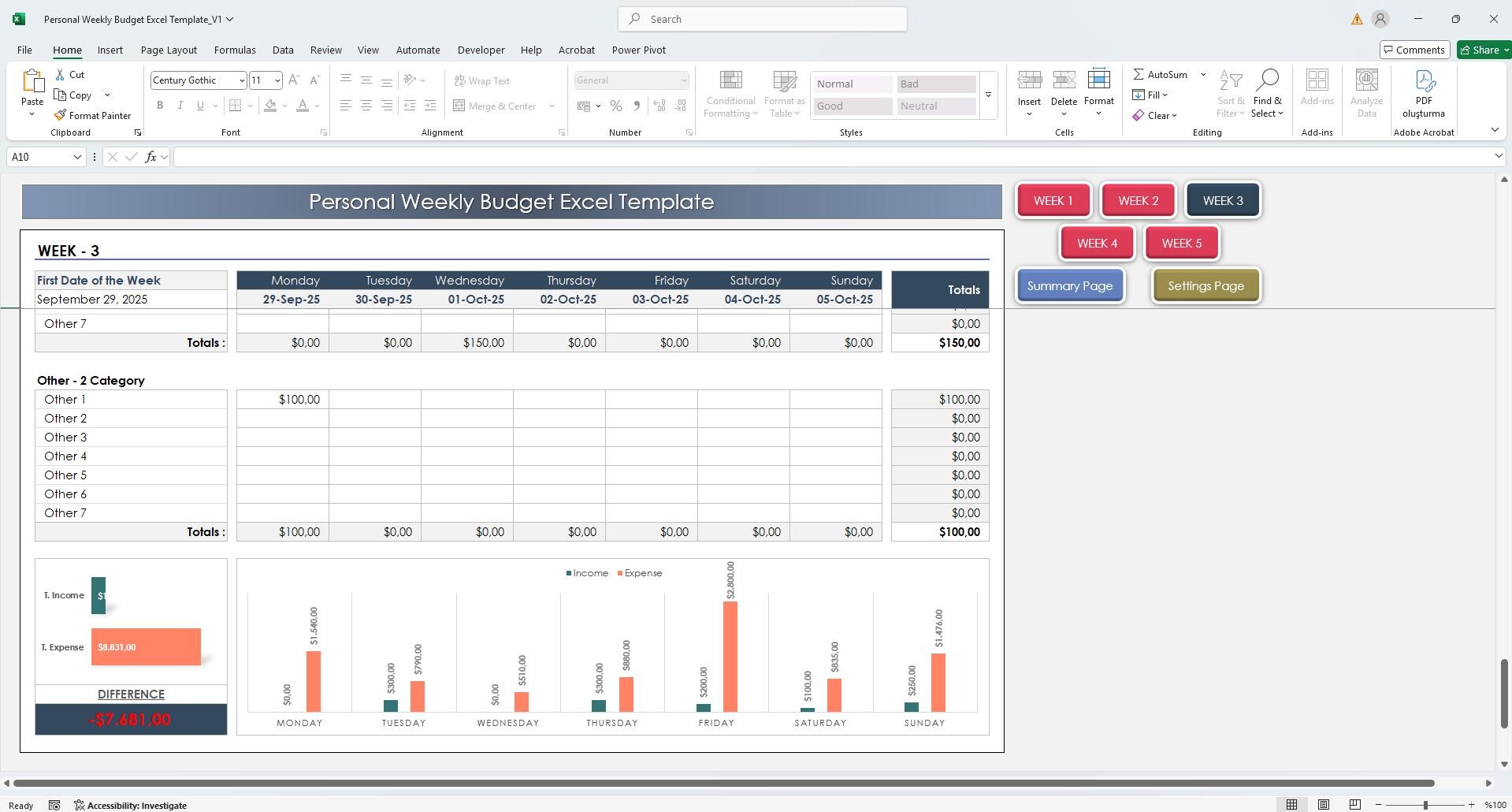The image size is (1512, 812).
Task: Click the Insert Function fx icon
Action: pos(150,157)
